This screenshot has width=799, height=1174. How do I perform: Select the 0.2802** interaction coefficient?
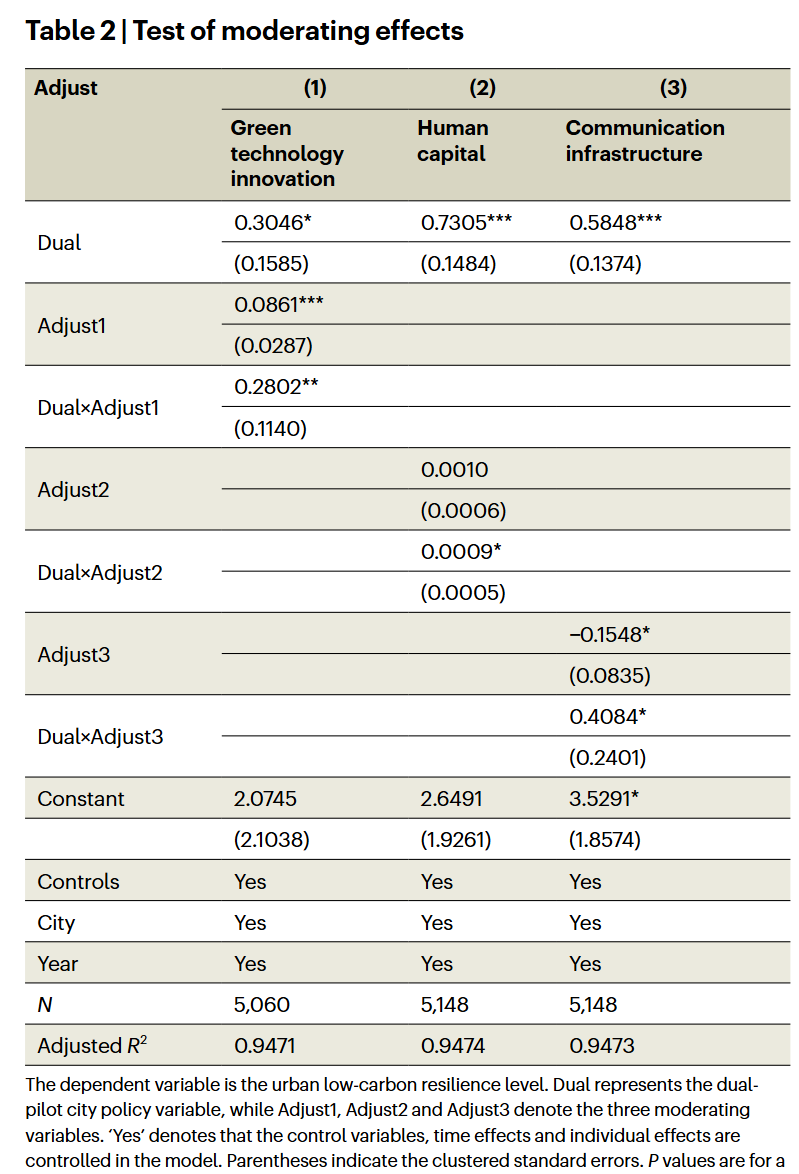coord(275,387)
